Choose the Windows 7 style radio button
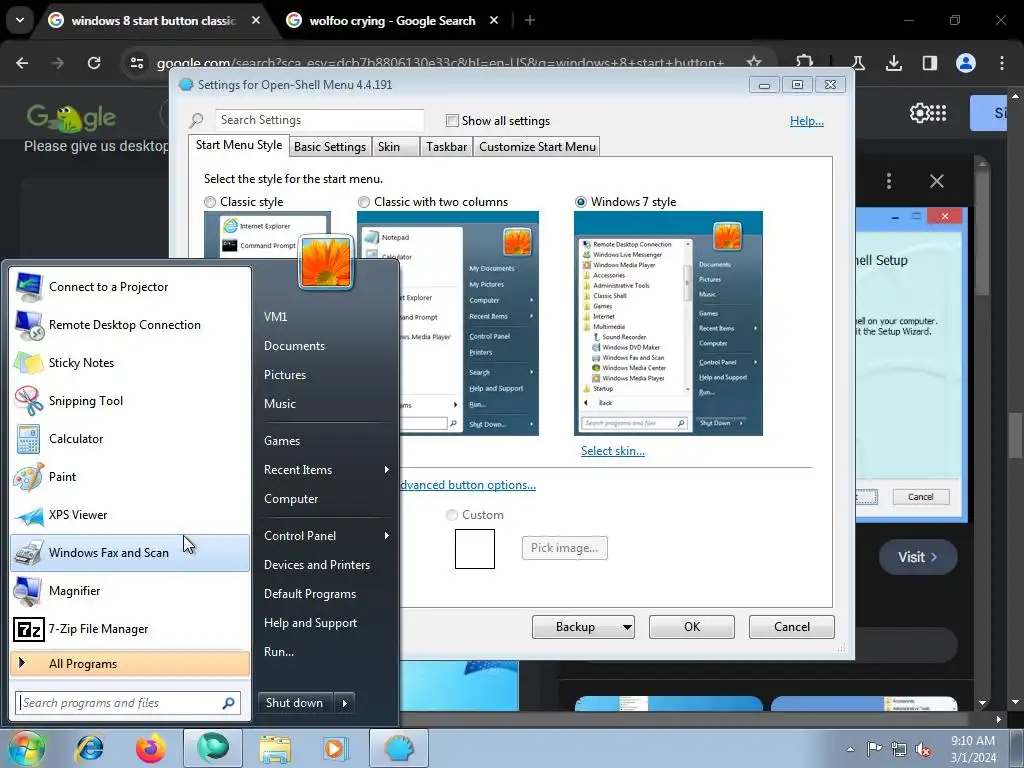 (x=581, y=202)
